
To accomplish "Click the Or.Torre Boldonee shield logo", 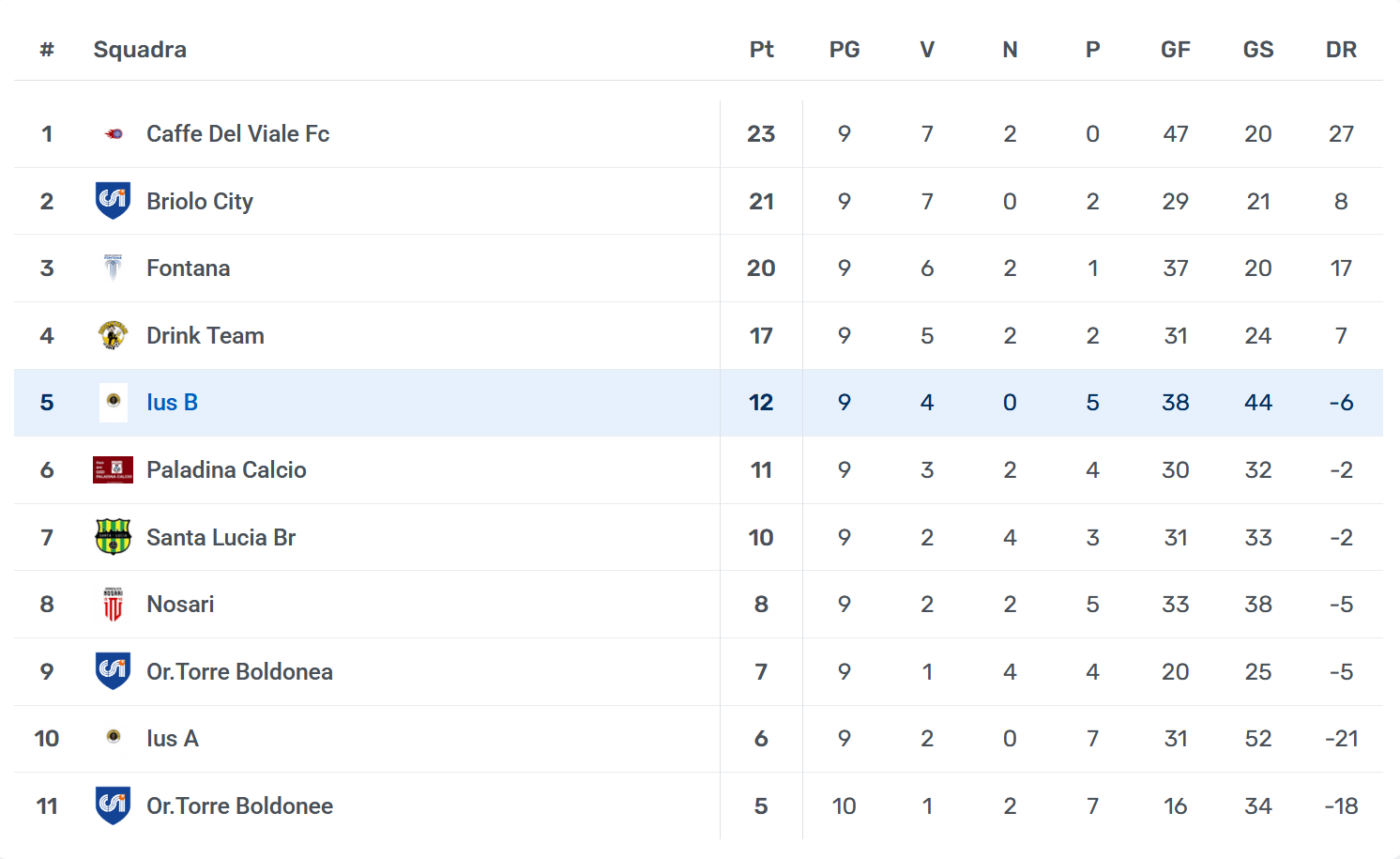I will 113,805.
